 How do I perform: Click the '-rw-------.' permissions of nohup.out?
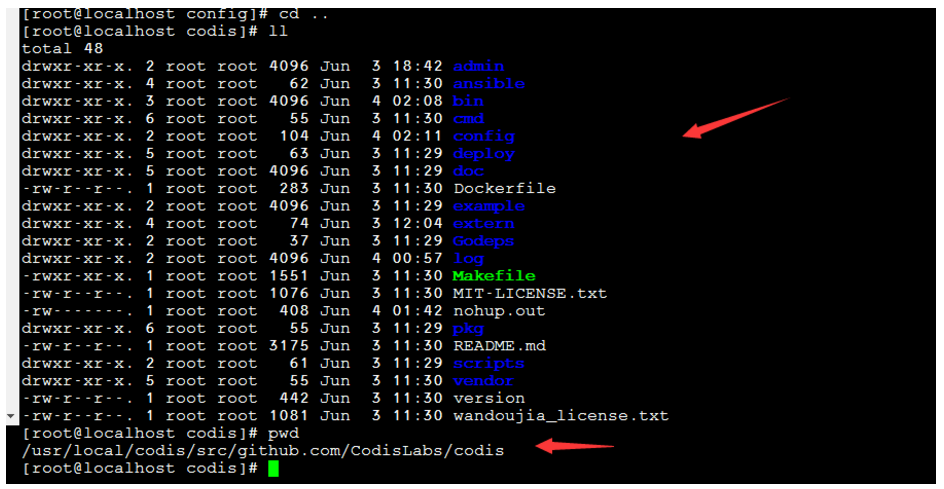tap(78, 311)
